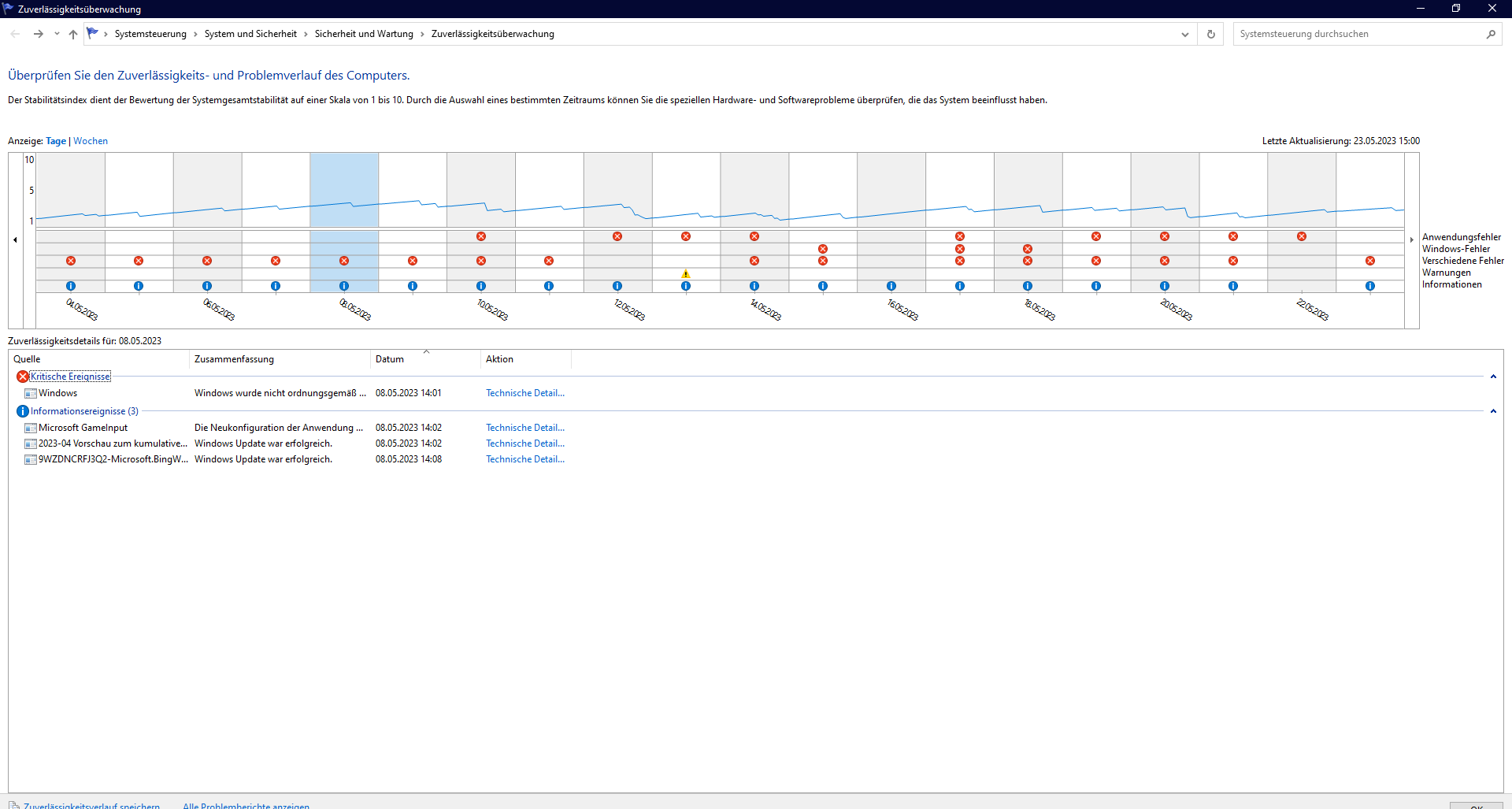
Task: Open the address bar history dropdown
Action: pyautogui.click(x=1185, y=34)
